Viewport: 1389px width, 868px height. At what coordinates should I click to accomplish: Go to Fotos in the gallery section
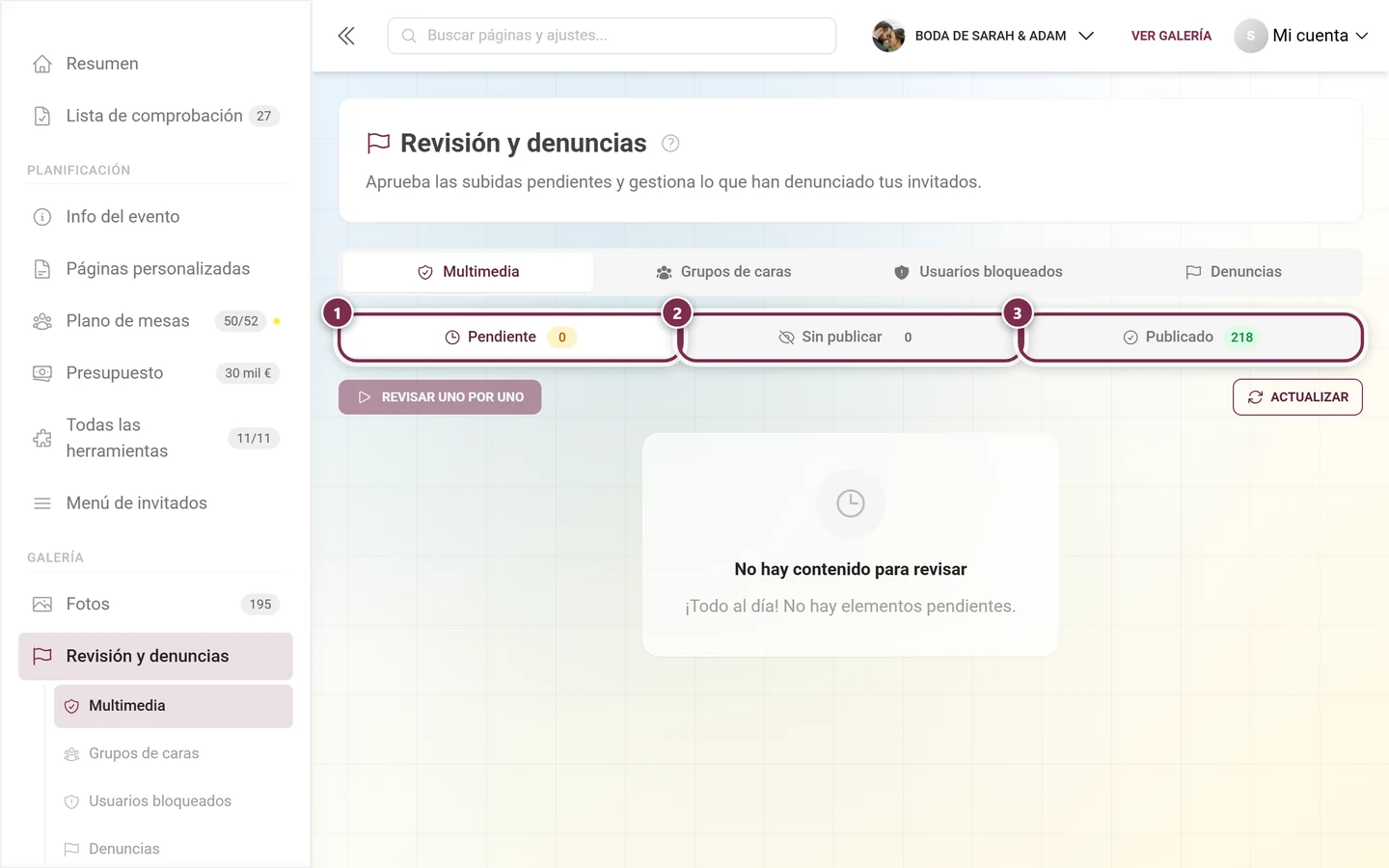pos(155,605)
